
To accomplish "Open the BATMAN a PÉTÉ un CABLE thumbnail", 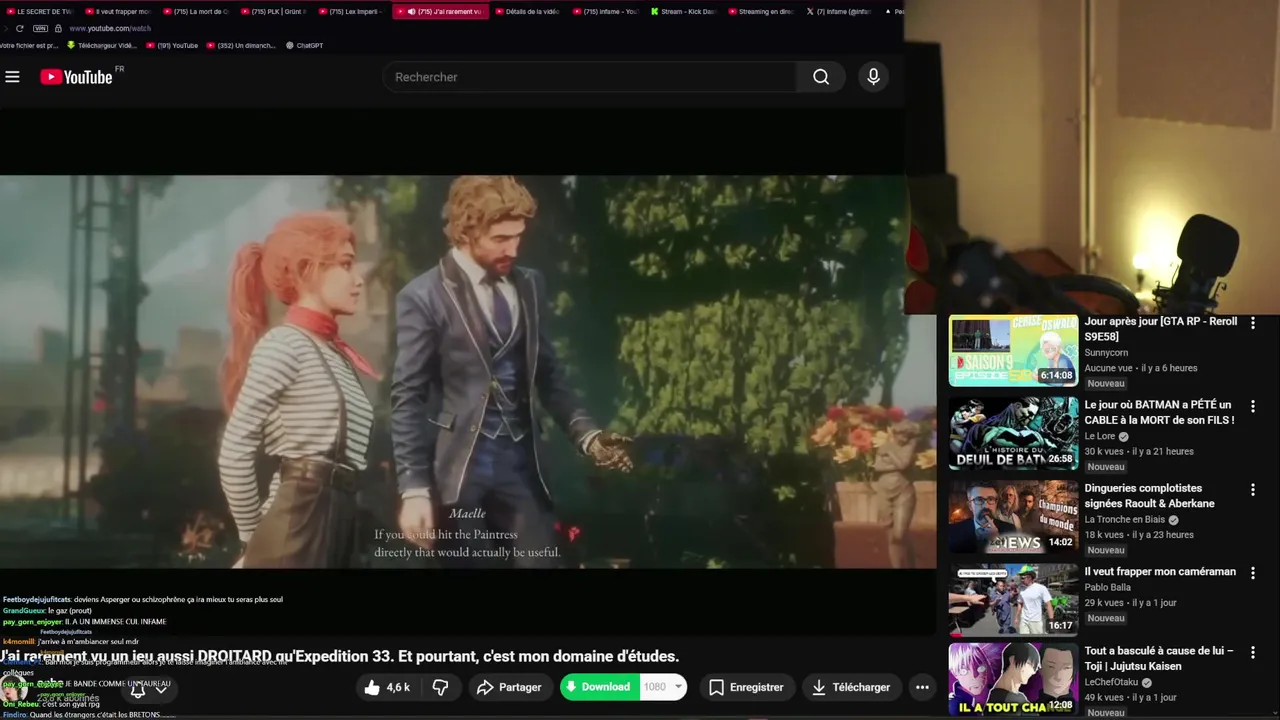I will point(1013,434).
